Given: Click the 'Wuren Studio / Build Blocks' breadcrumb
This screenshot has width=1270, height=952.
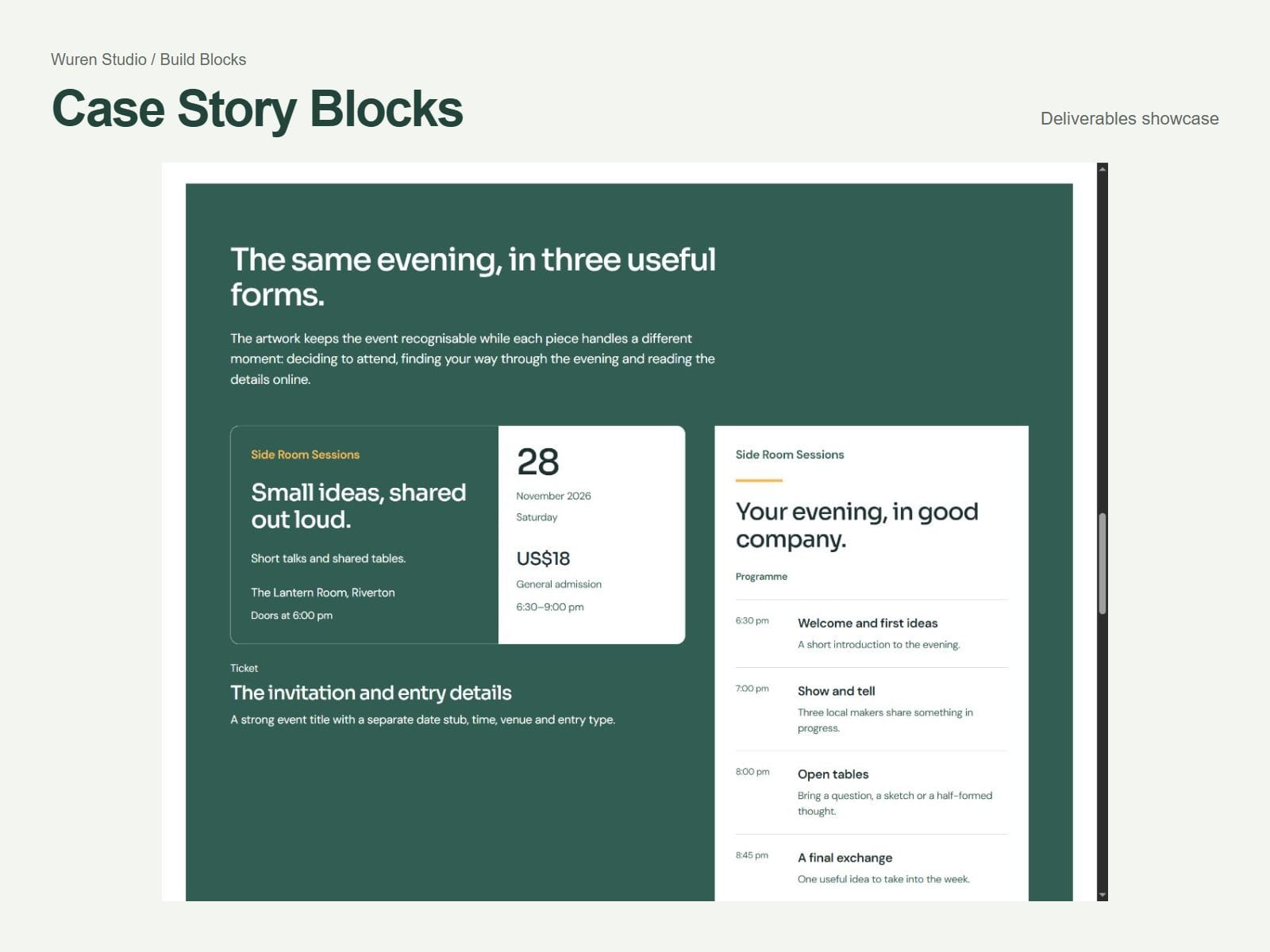Looking at the screenshot, I should (x=148, y=59).
